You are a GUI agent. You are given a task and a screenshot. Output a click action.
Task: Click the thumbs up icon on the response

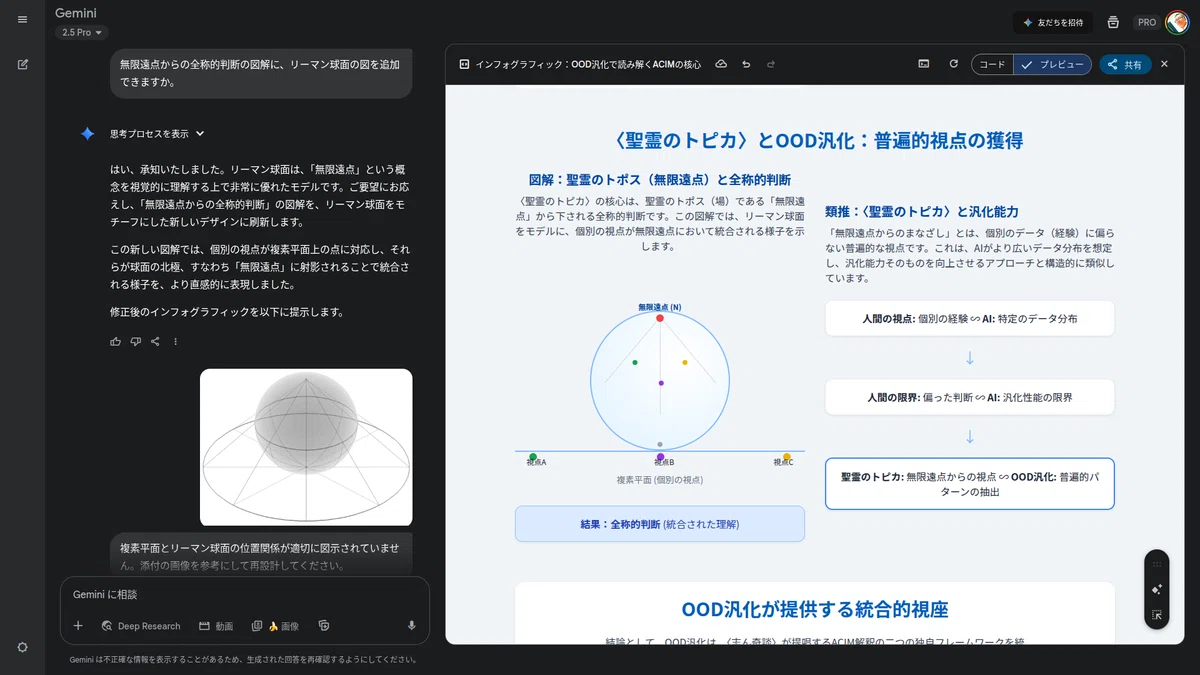tap(116, 341)
